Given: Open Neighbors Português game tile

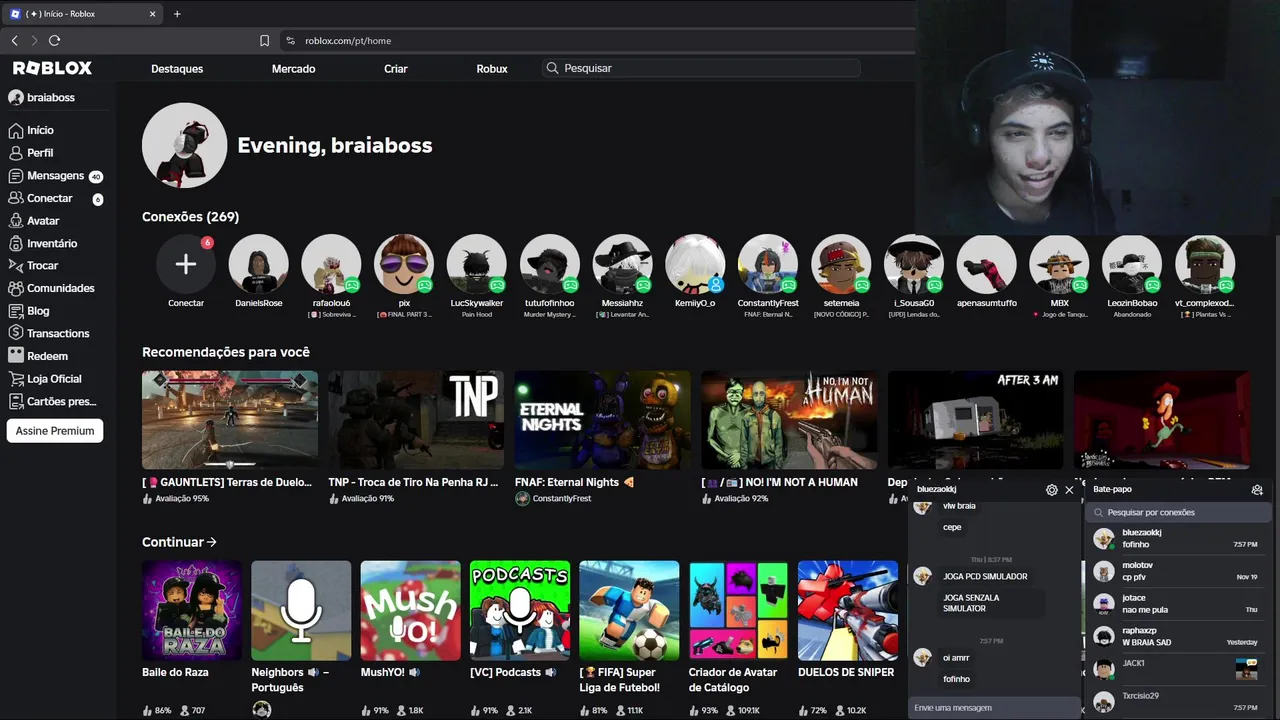Looking at the screenshot, I should (301, 610).
